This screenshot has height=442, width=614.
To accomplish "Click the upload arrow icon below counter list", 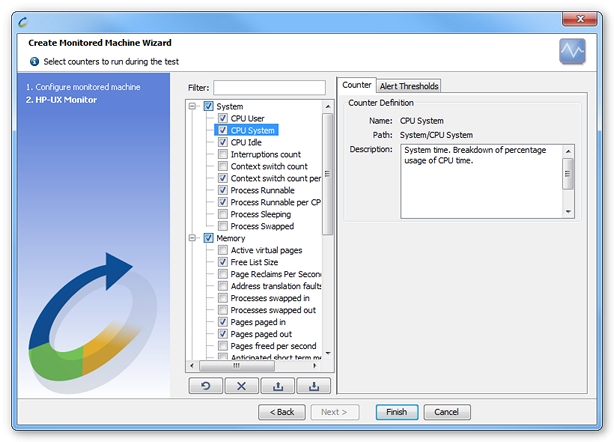I will click(x=278, y=386).
